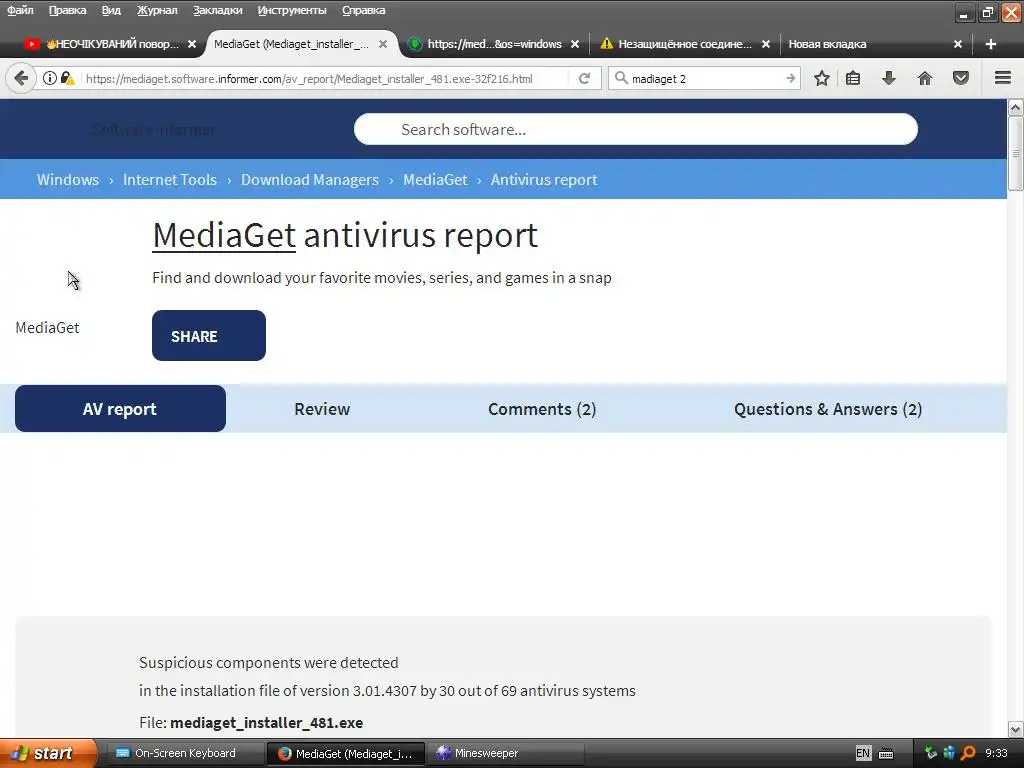Open the Windows breadcrumb link

tap(68, 180)
